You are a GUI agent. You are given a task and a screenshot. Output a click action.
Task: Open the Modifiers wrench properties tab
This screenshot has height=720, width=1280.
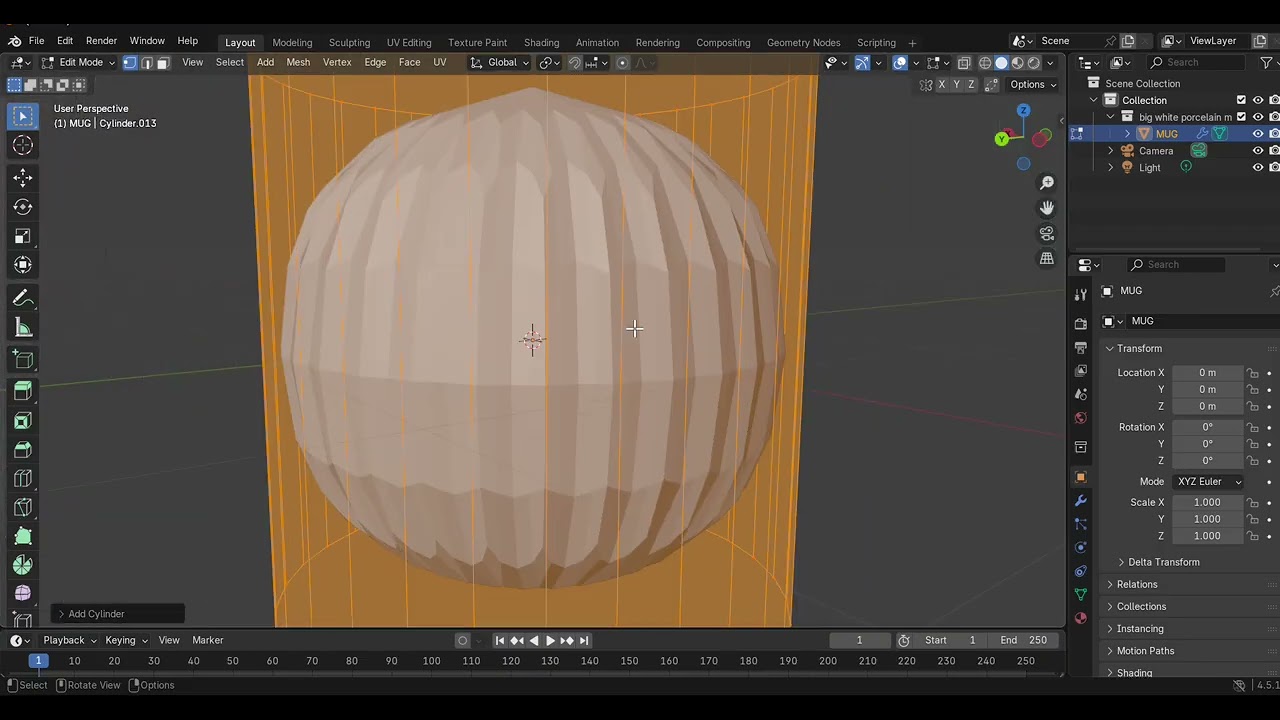pyautogui.click(x=1080, y=500)
